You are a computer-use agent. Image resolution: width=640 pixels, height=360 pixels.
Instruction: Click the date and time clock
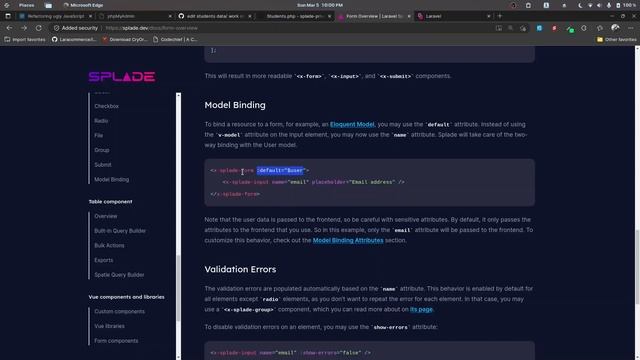click(x=320, y=5)
